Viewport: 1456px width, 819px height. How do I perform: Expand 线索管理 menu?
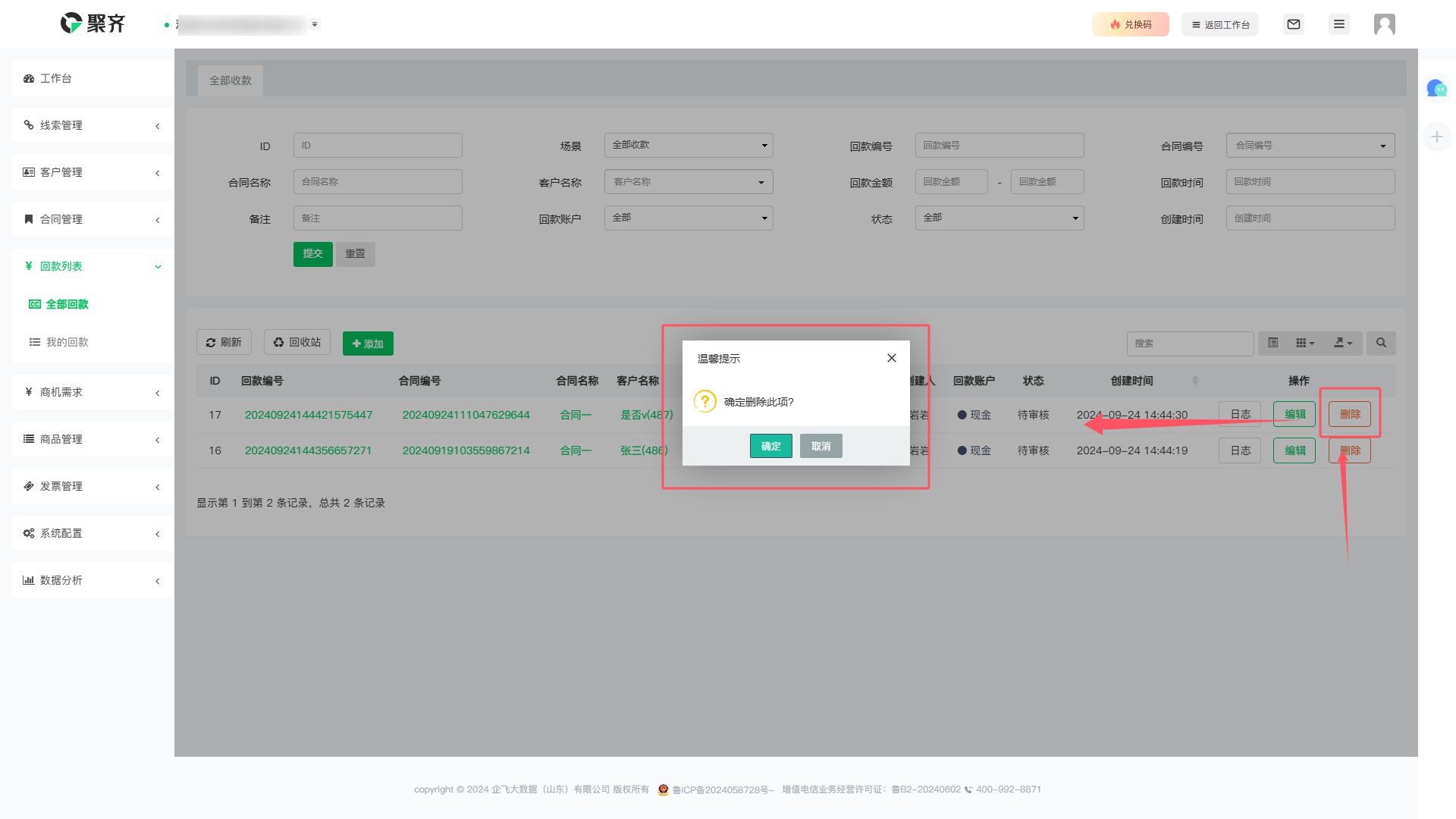93,125
